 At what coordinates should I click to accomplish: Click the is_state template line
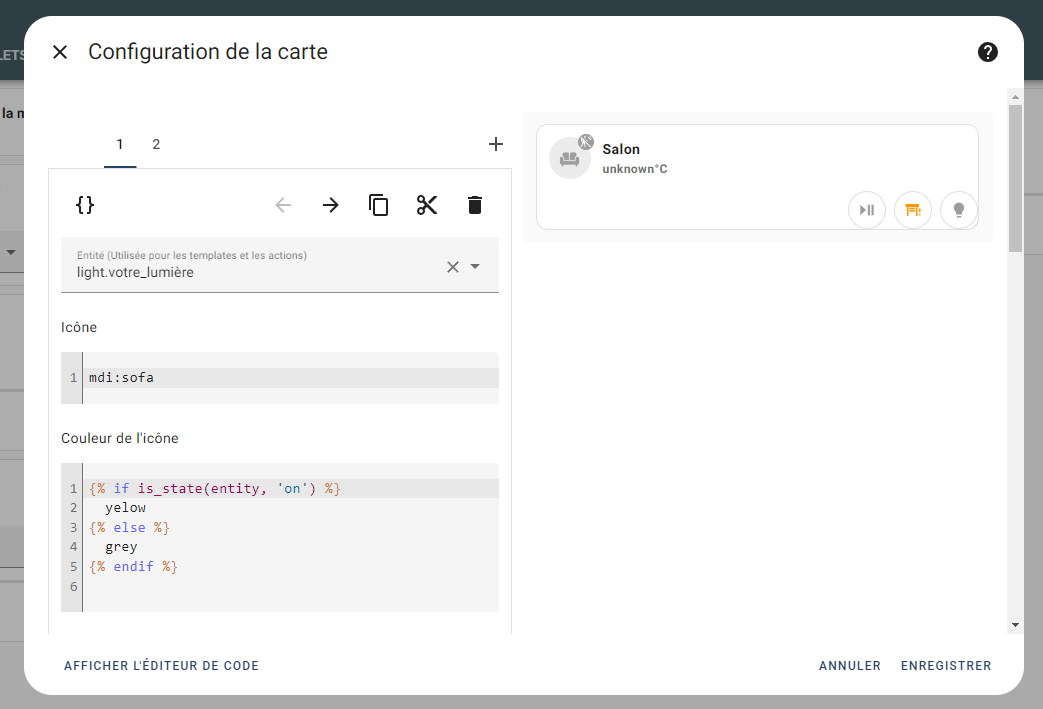tap(291, 488)
